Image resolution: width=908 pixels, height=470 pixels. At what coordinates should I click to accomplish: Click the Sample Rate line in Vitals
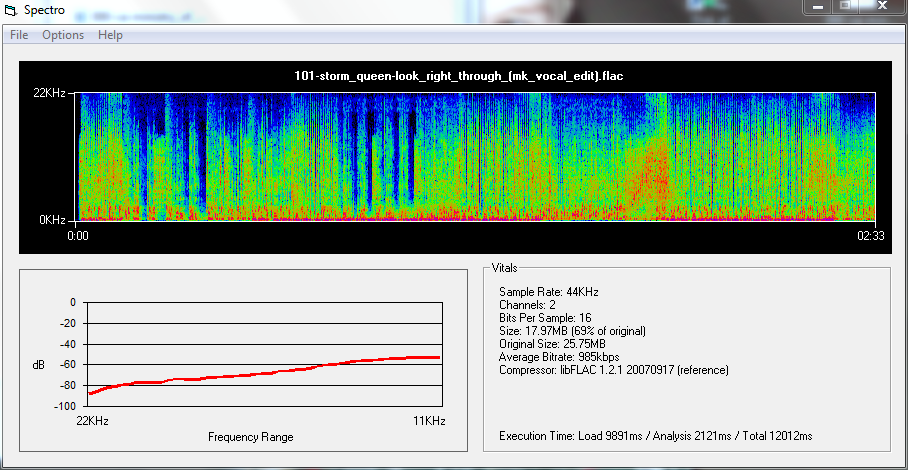[548, 291]
